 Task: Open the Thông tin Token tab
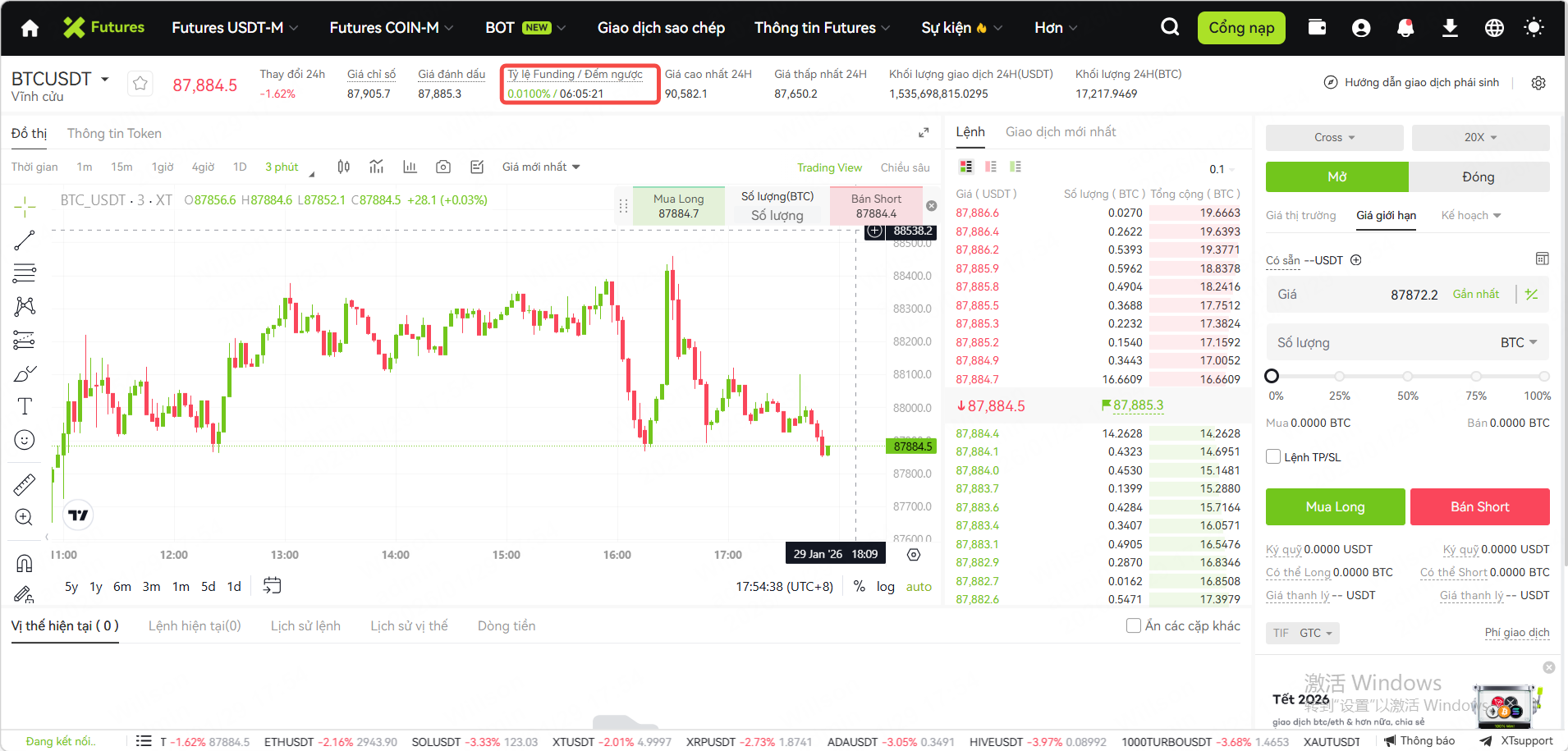(x=114, y=134)
